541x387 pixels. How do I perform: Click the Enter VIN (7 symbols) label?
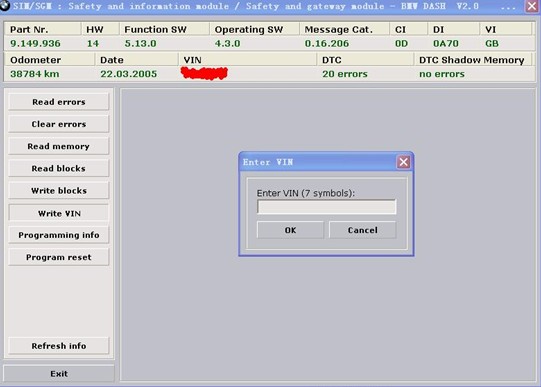pyautogui.click(x=306, y=193)
